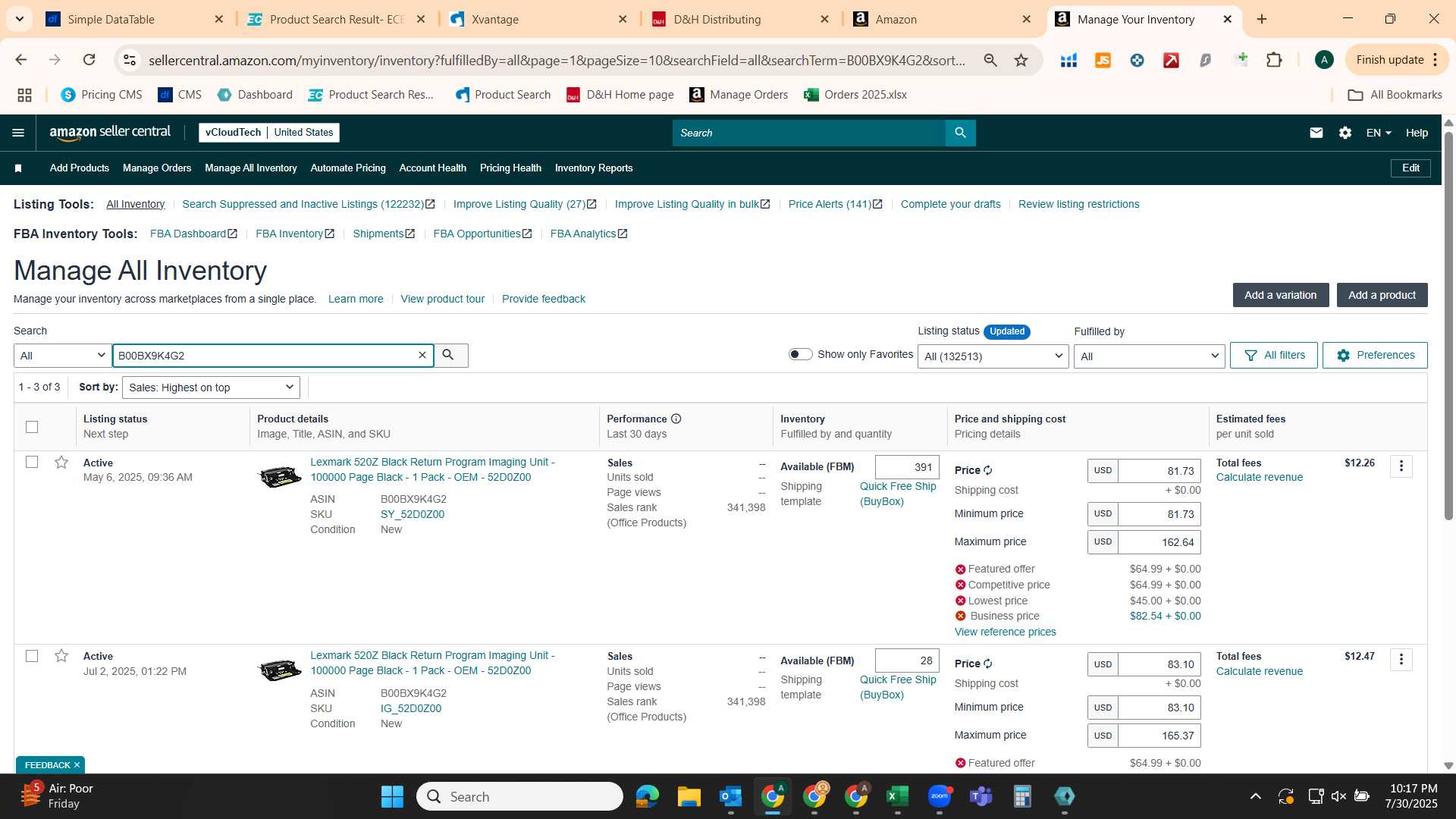
Task: Click the Available quantity field showing 391
Action: tap(907, 467)
